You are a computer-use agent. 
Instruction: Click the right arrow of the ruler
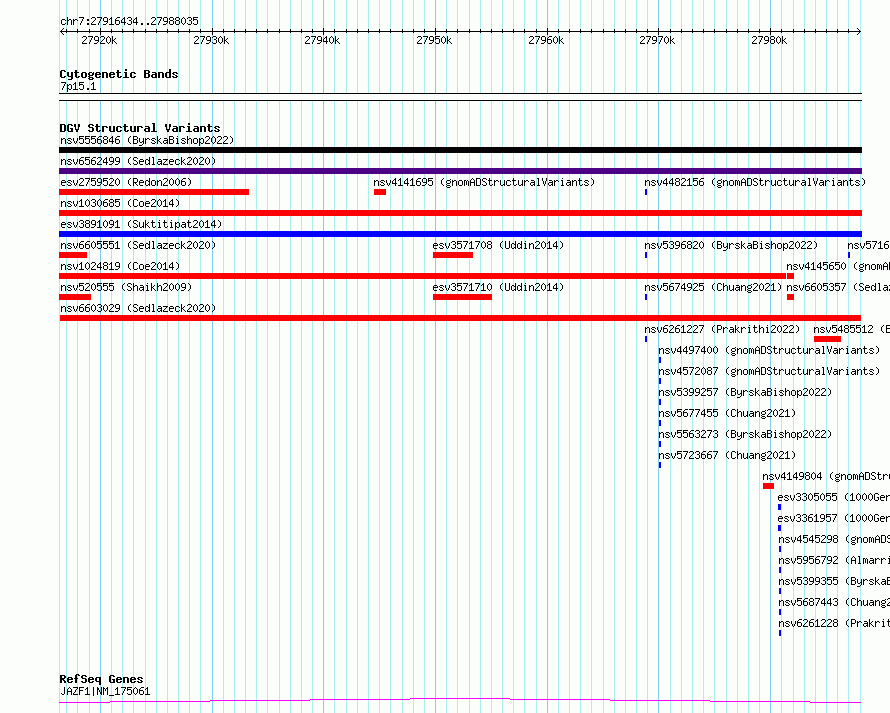859,32
